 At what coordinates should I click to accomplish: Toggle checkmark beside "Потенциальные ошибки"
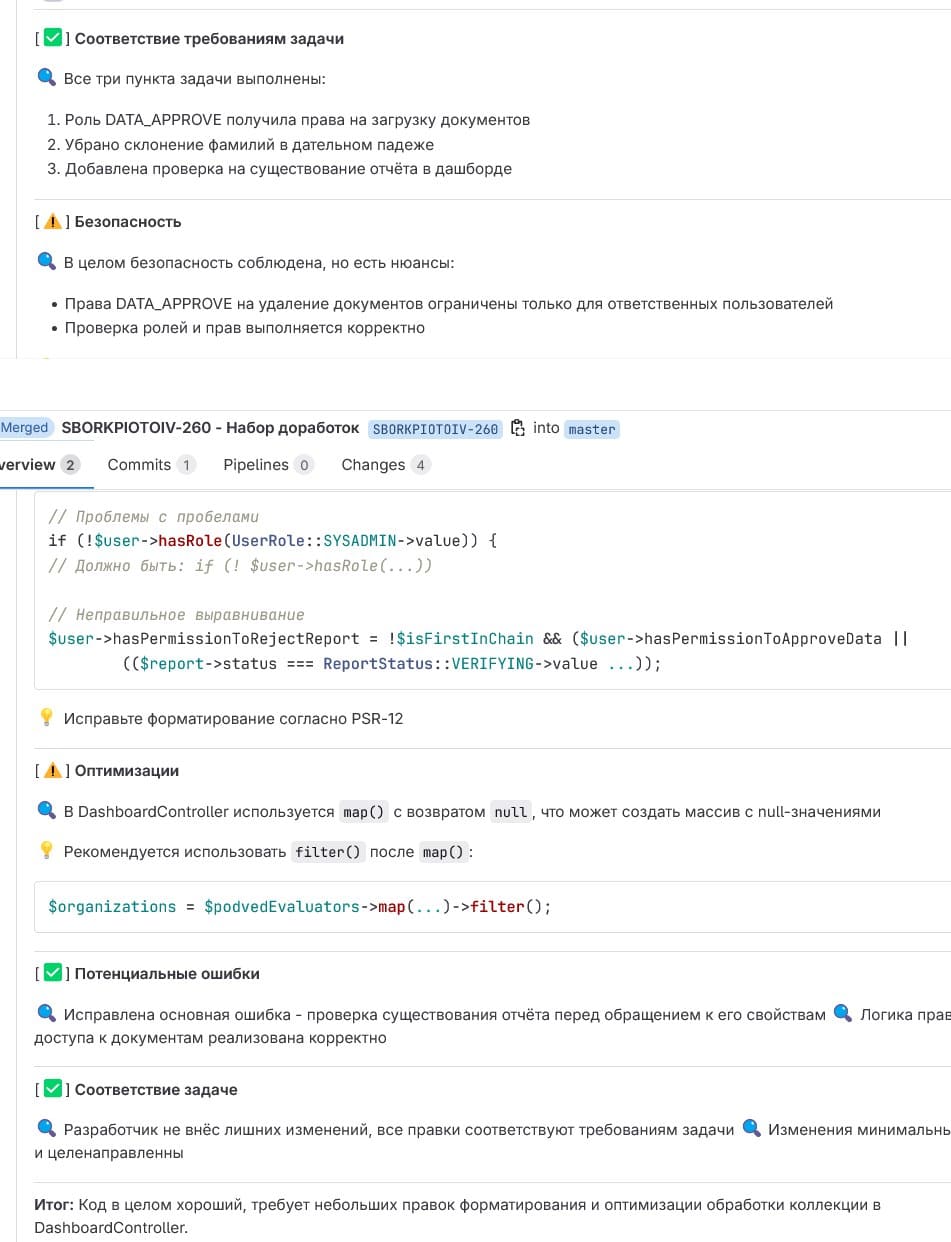click(x=54, y=974)
